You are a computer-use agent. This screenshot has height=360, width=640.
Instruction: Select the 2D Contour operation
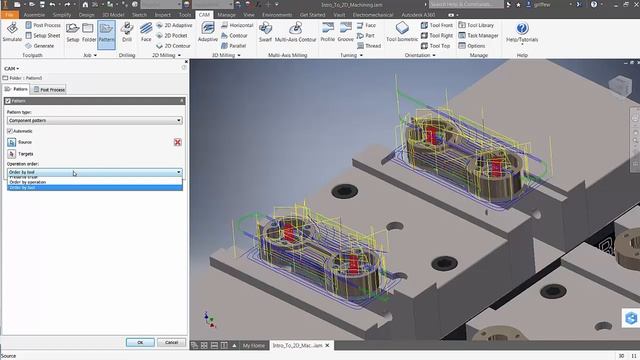173,46
